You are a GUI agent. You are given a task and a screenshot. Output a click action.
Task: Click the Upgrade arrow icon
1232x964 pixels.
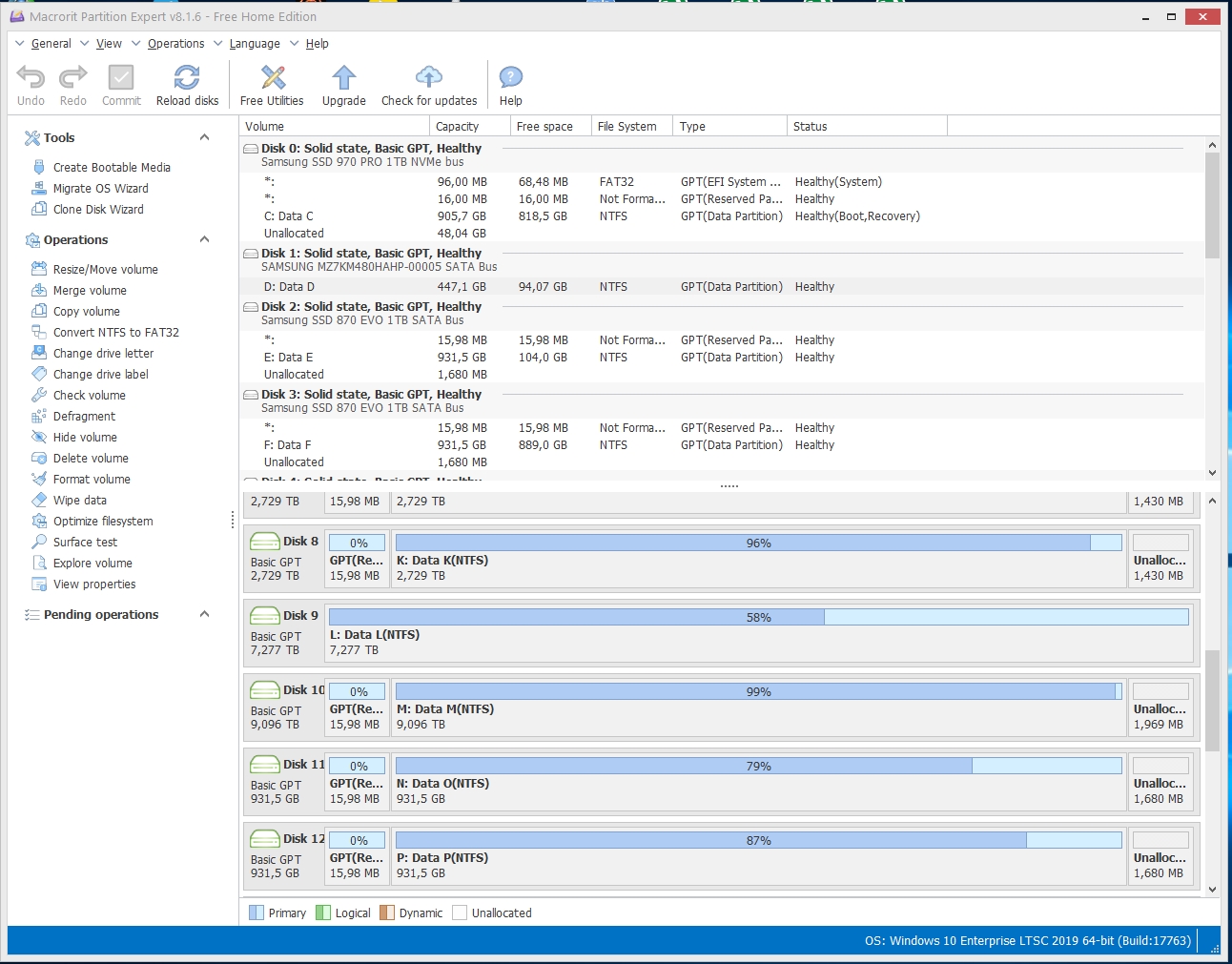[343, 78]
